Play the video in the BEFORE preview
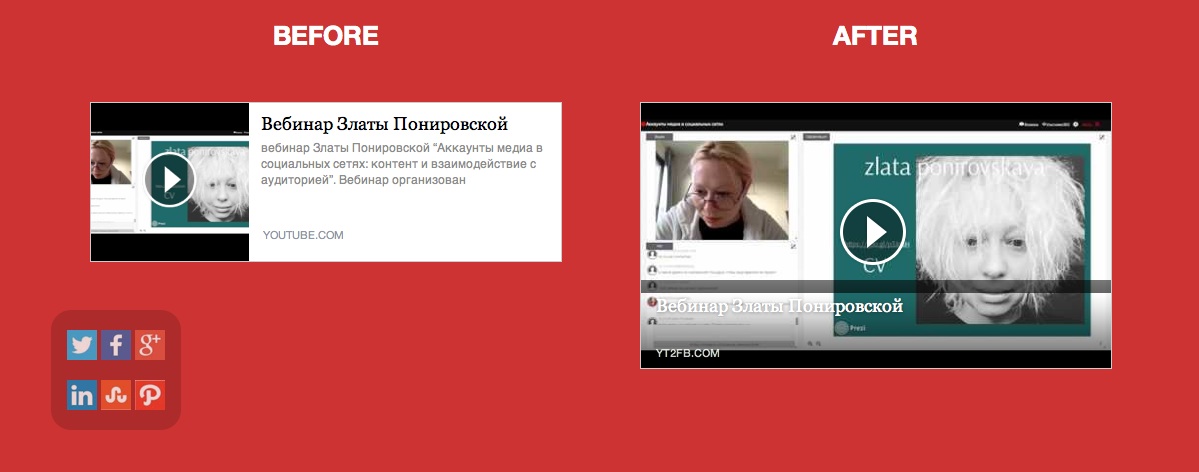This screenshot has height=472, width=1199. point(169,180)
